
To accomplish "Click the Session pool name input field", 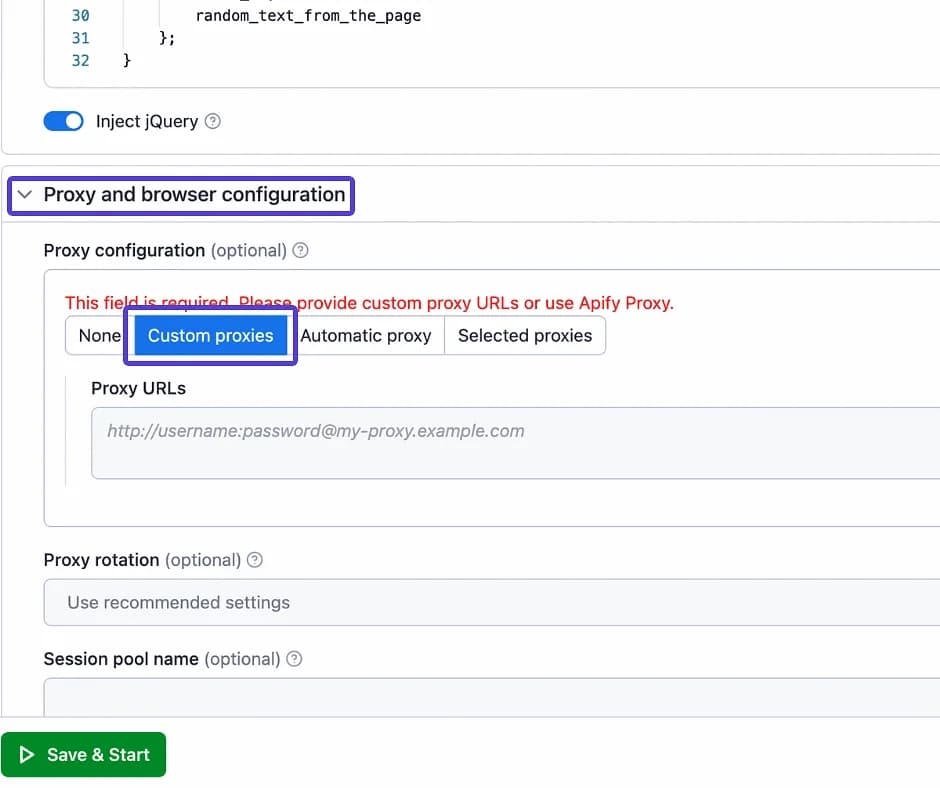I will pos(490,697).
